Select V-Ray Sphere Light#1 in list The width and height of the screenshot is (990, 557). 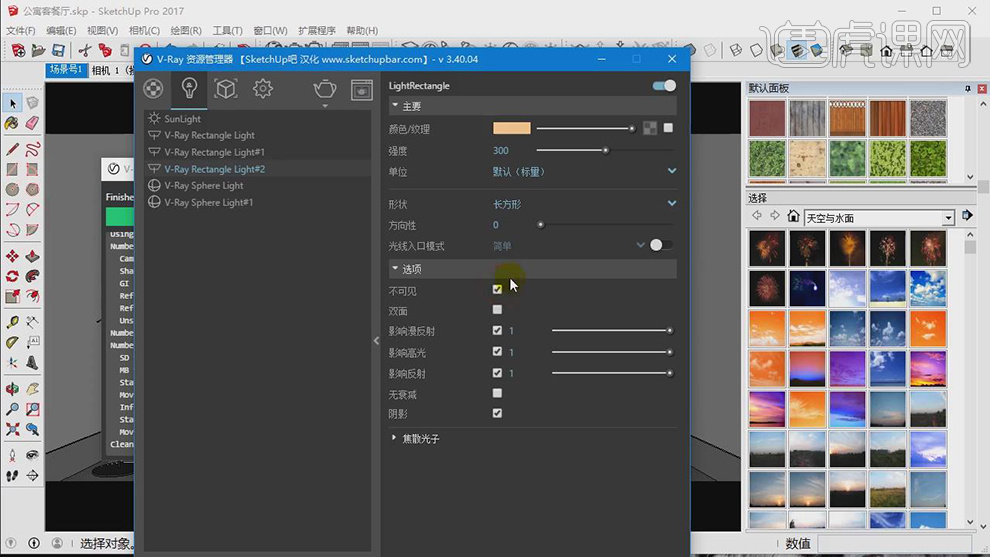pyautogui.click(x=258, y=202)
